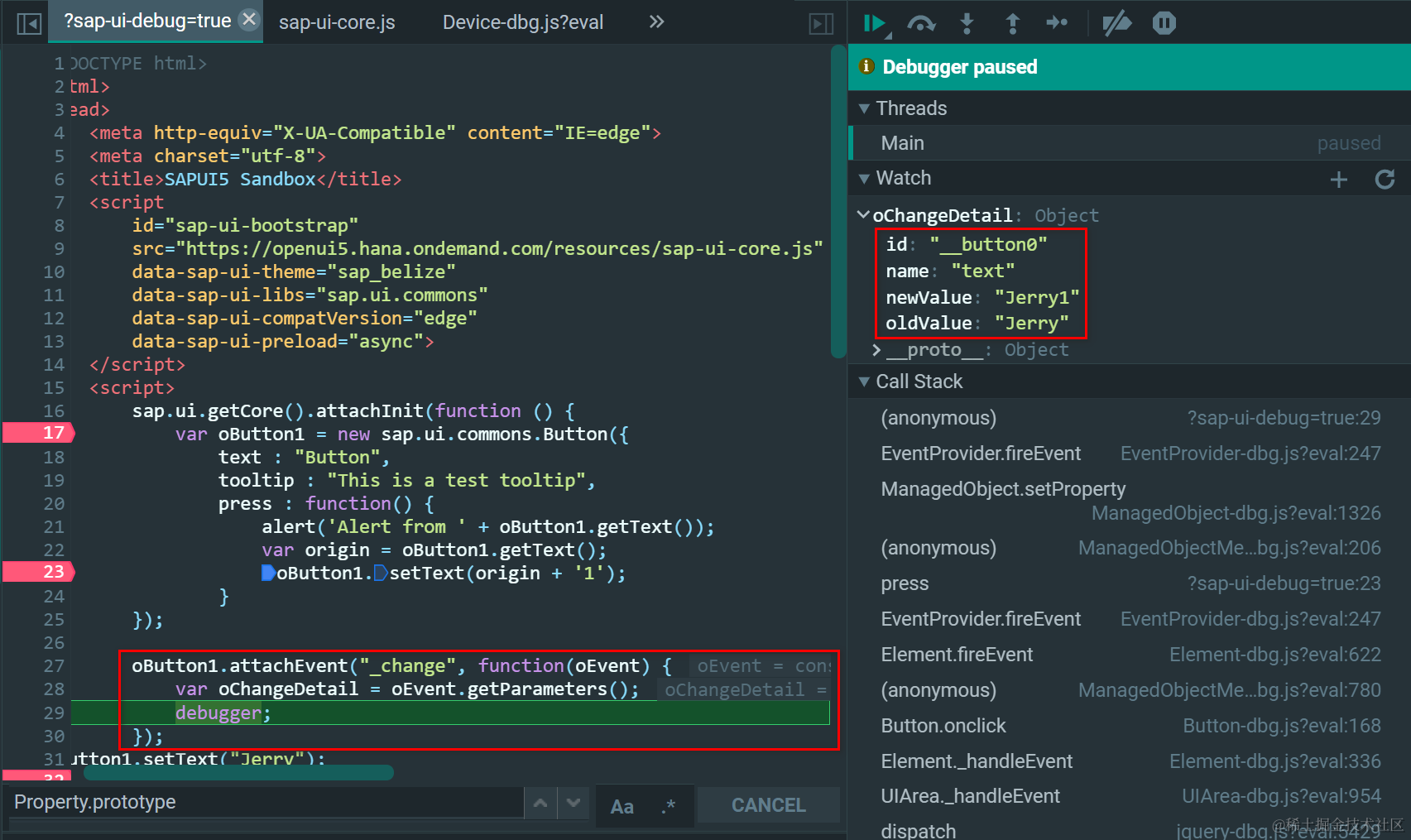Screen dimensions: 1411x840
Task: Click line number 29 in the gutter
Action: click(54, 713)
